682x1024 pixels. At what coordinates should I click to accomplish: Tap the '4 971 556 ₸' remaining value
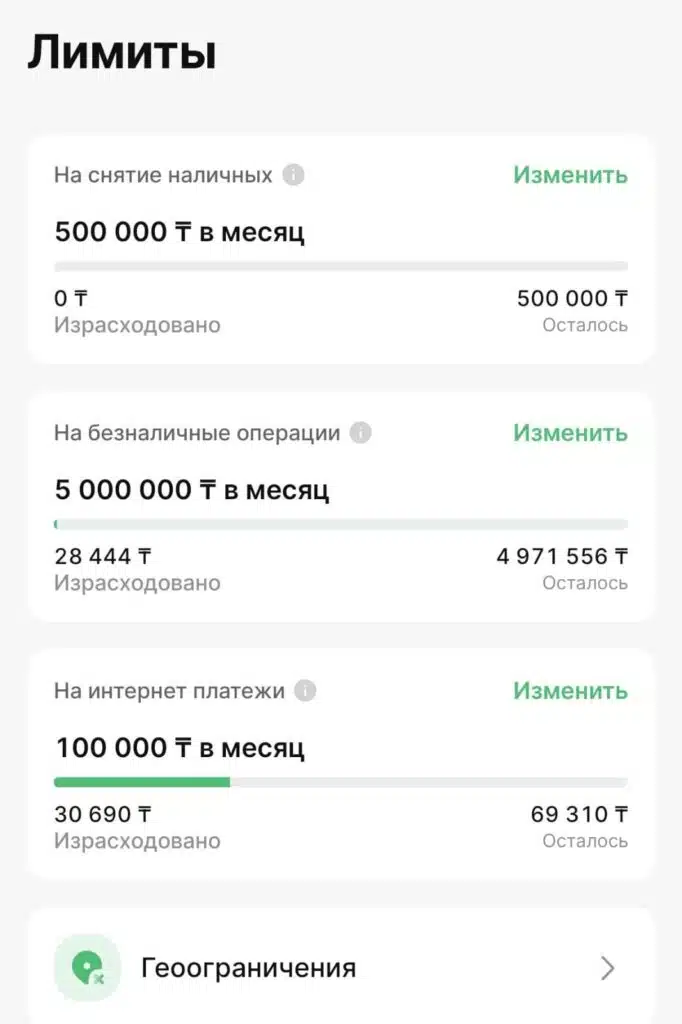[x=562, y=556]
